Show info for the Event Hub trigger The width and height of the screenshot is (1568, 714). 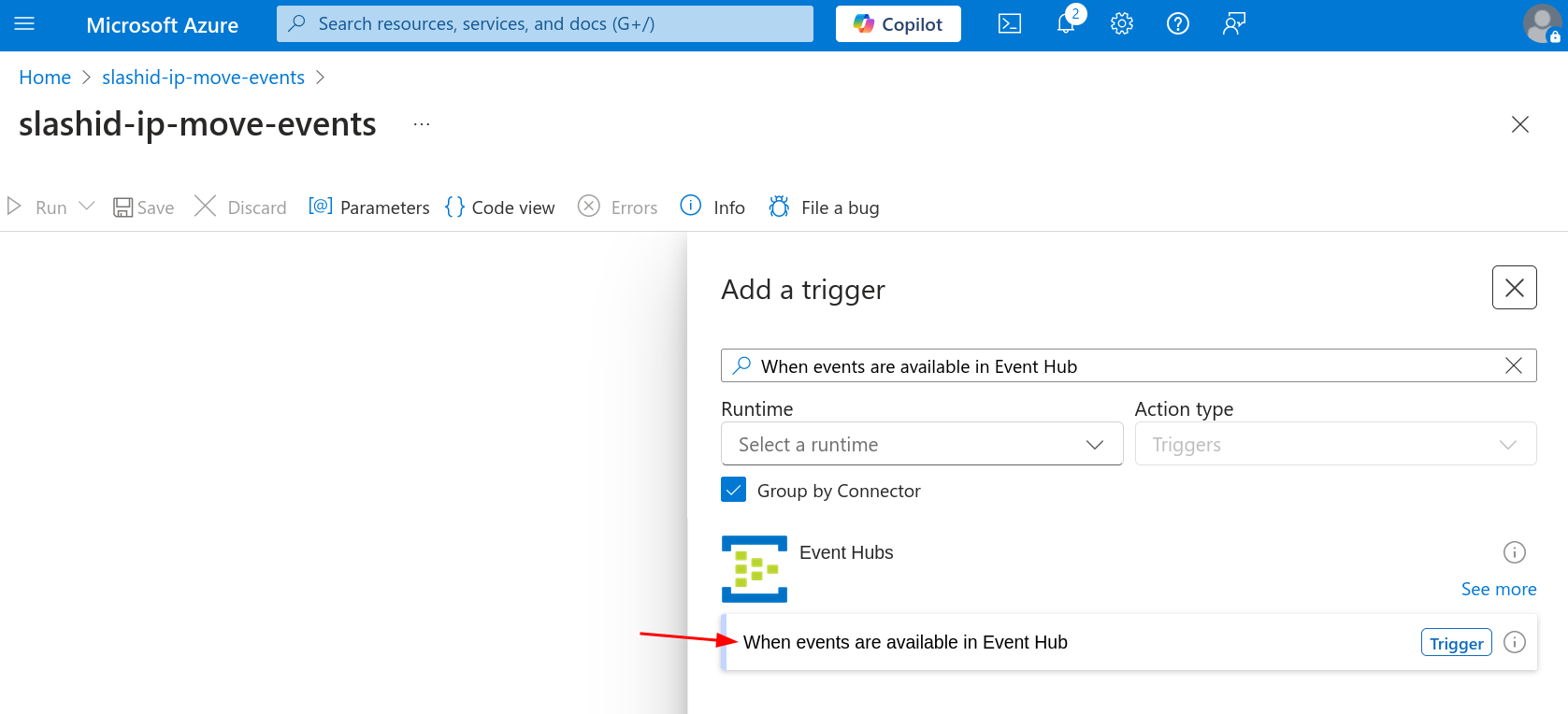(1515, 642)
